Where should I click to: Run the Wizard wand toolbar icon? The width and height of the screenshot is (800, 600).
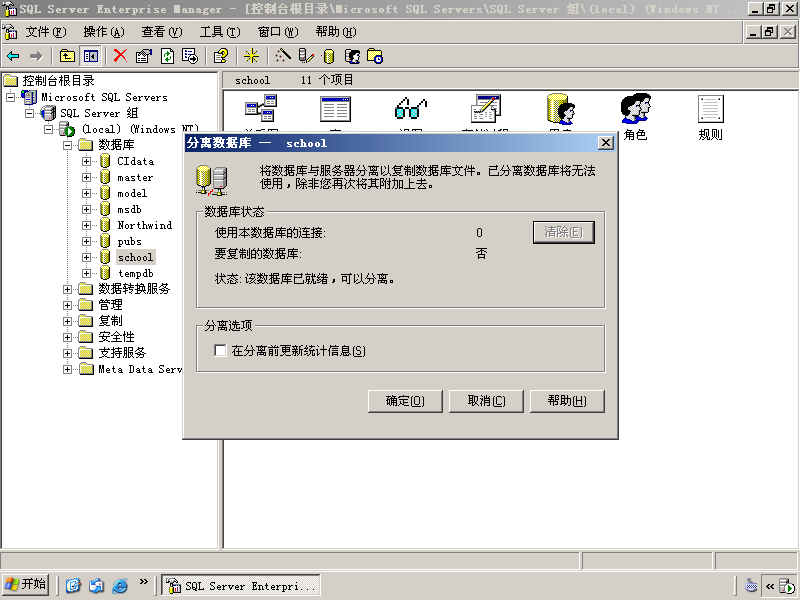[x=283, y=56]
